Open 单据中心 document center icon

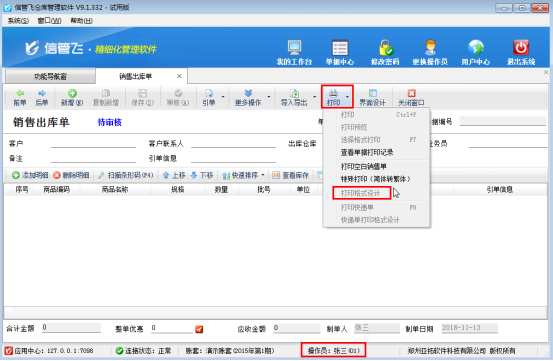click(x=340, y=47)
